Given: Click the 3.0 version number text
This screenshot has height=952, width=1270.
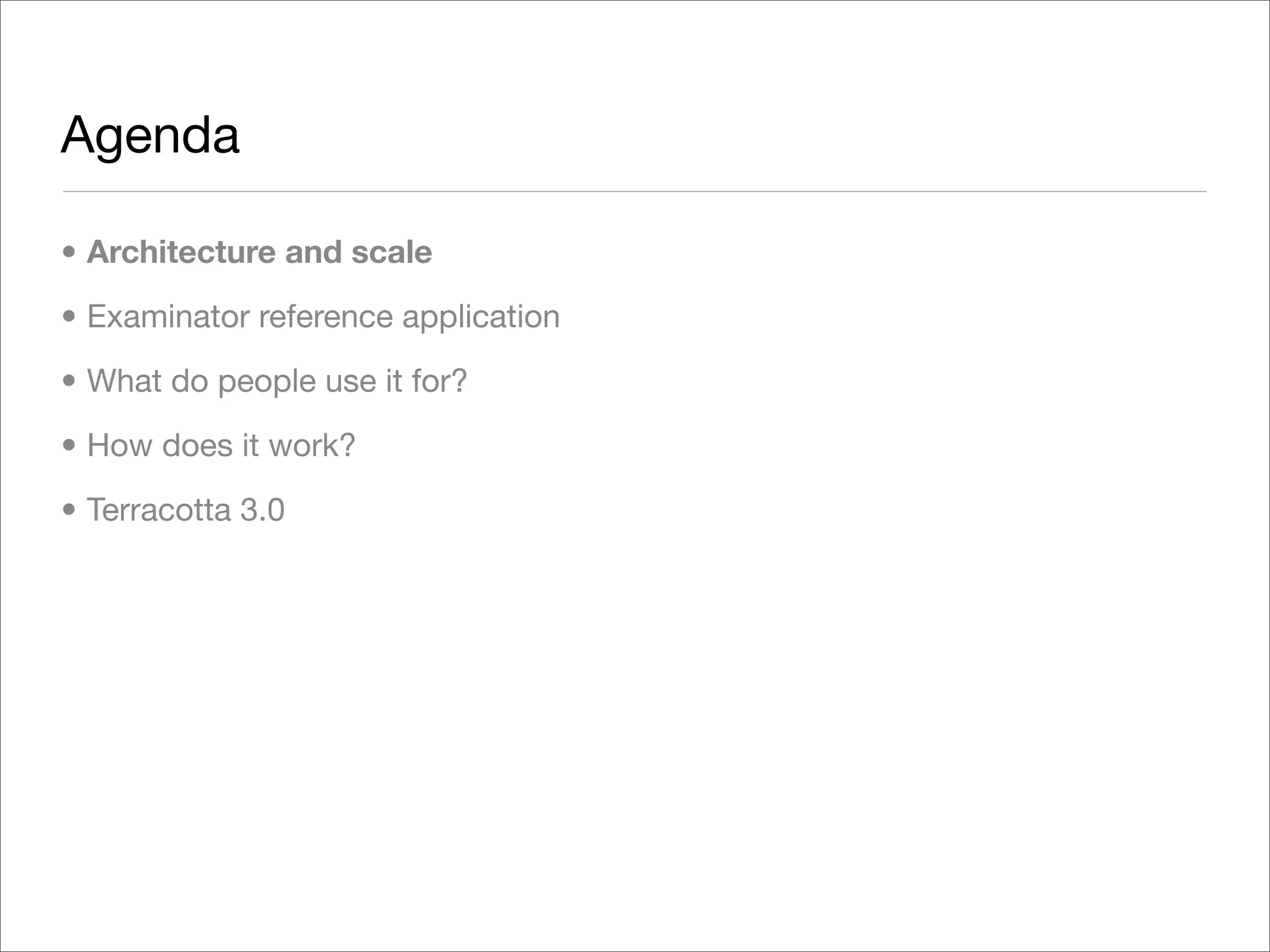Looking at the screenshot, I should (262, 509).
